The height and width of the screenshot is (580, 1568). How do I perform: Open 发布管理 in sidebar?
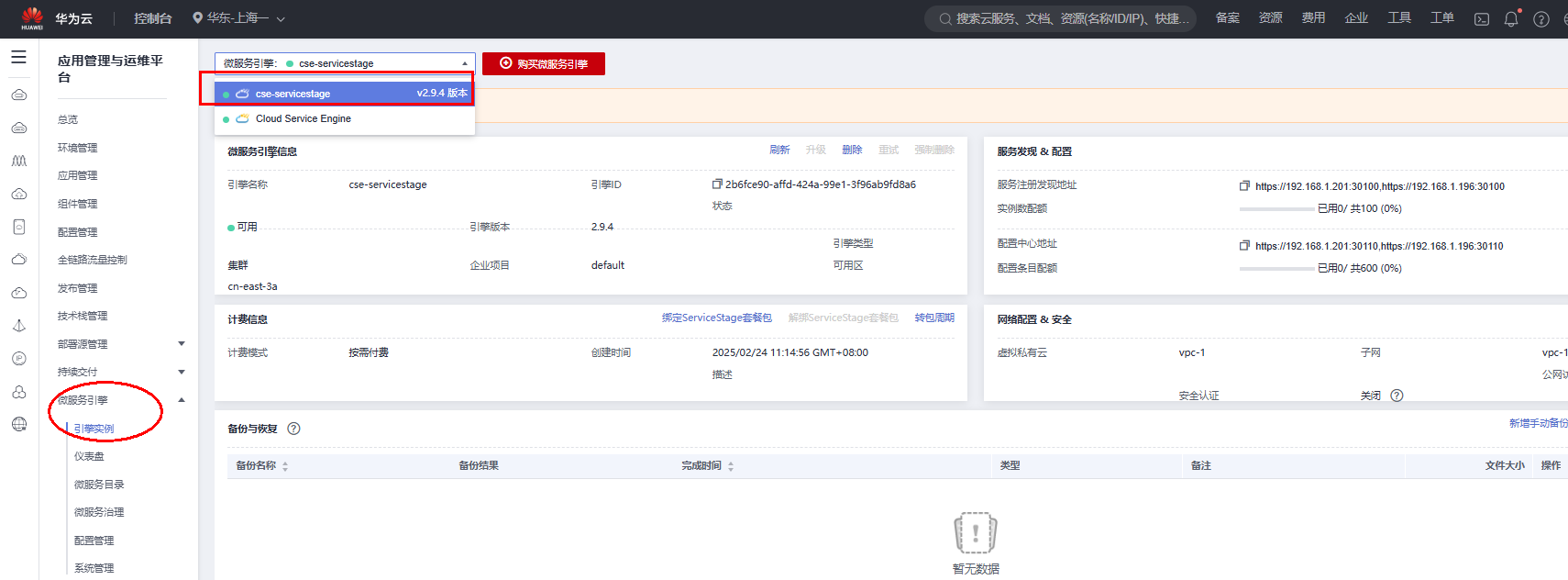click(78, 288)
